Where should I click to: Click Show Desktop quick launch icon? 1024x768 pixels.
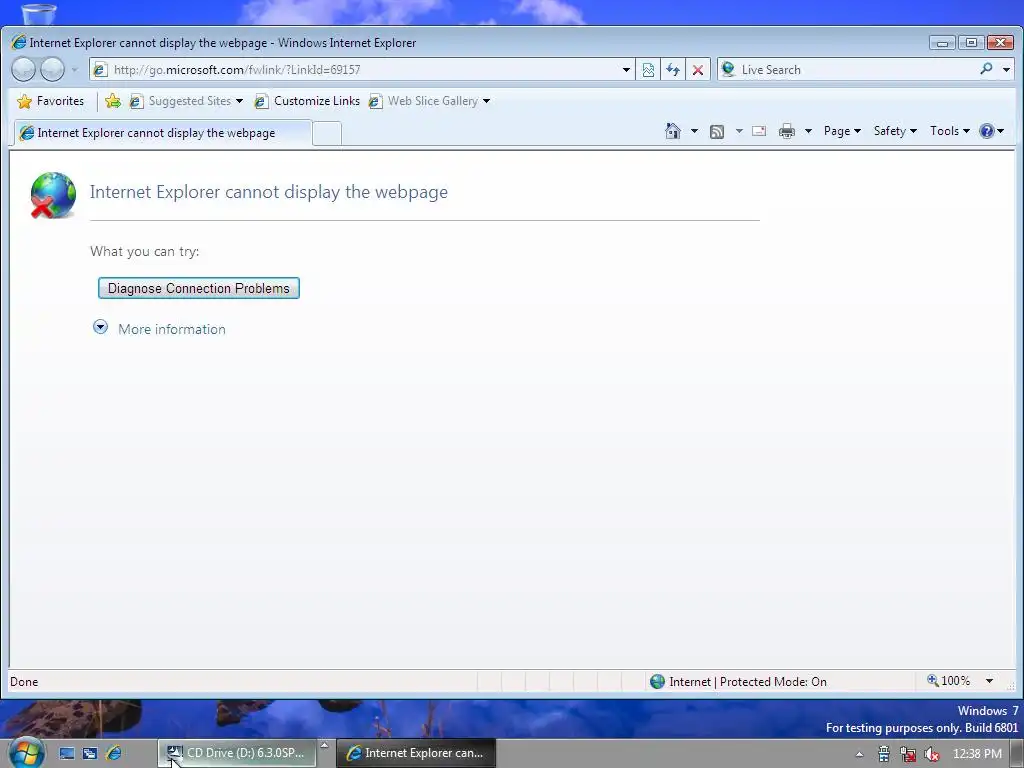pos(67,753)
